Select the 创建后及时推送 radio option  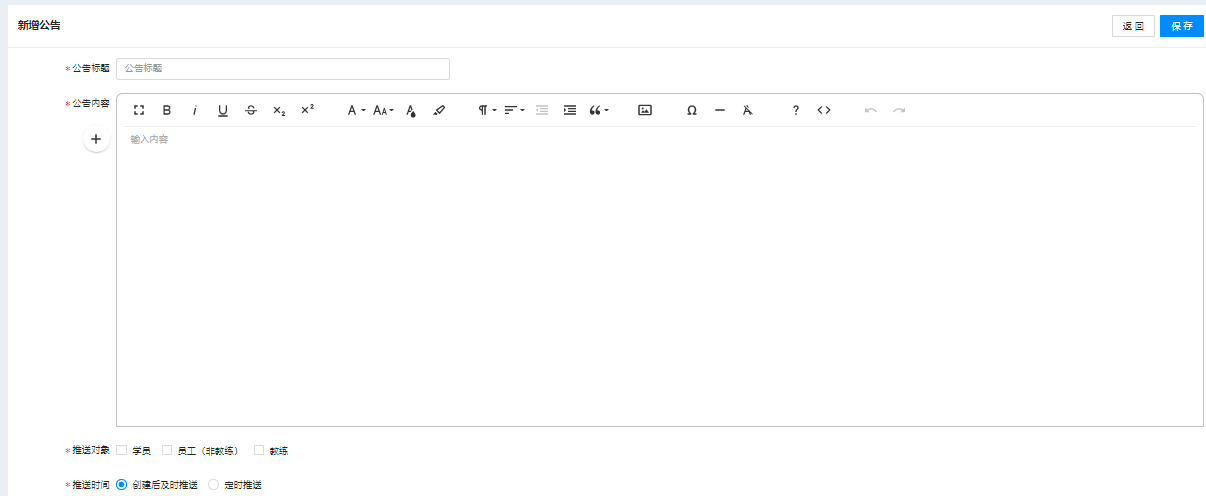click(x=122, y=484)
